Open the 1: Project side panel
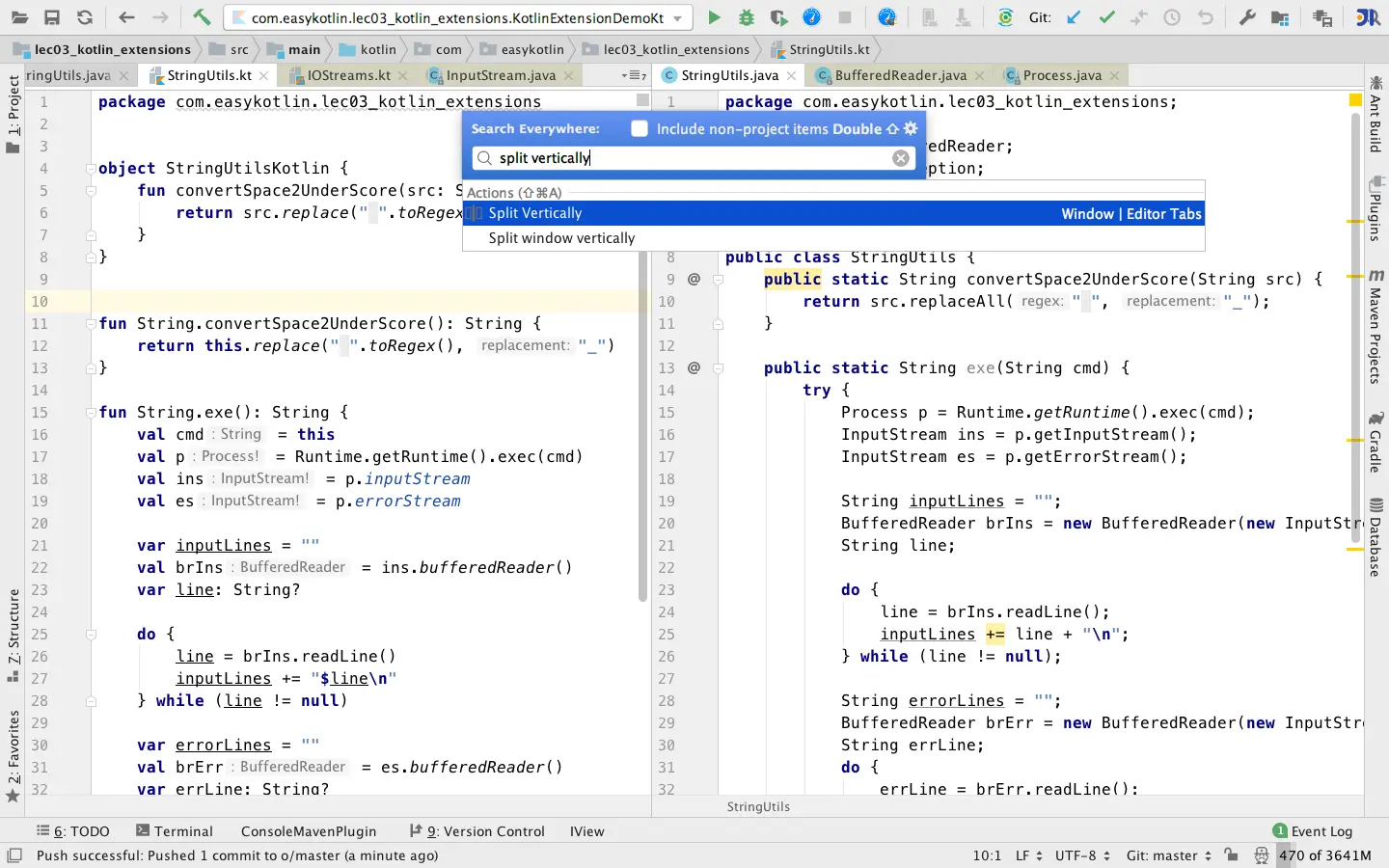 pyautogui.click(x=13, y=114)
